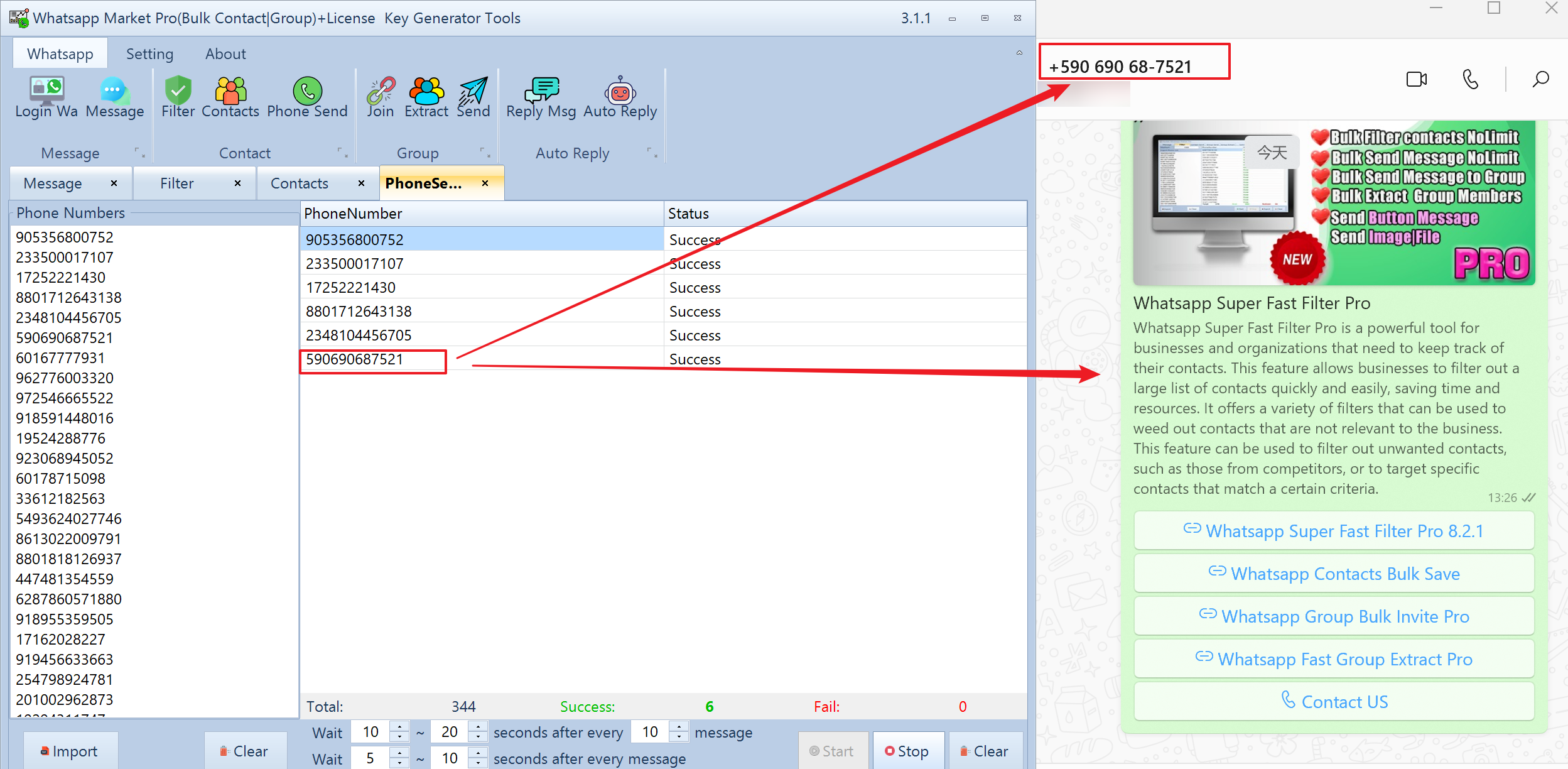Open Whatsapp Group Bulk Invite Pro link

(1334, 616)
